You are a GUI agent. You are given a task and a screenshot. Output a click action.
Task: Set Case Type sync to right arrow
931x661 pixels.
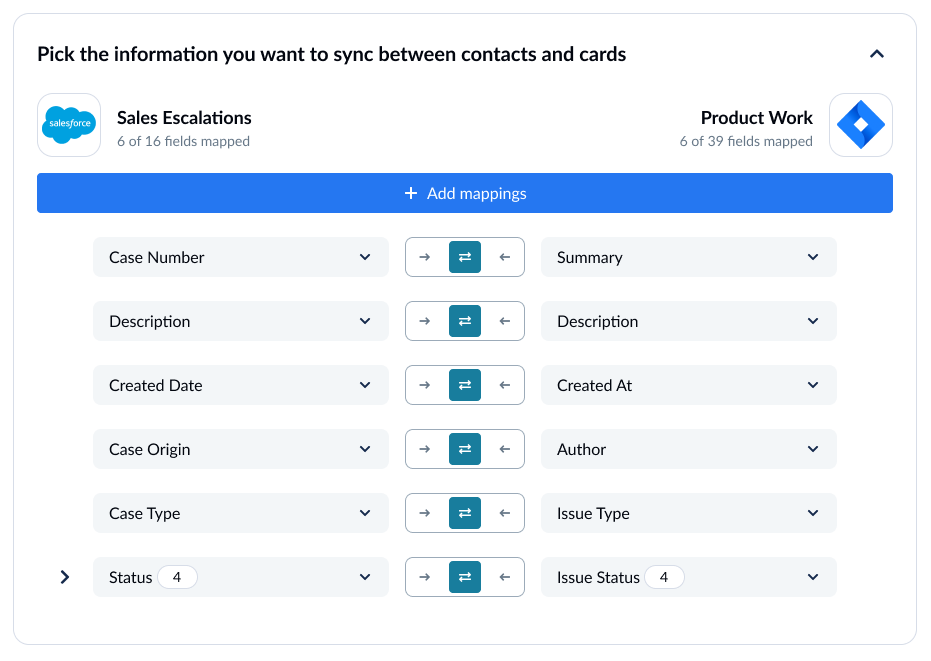425,514
